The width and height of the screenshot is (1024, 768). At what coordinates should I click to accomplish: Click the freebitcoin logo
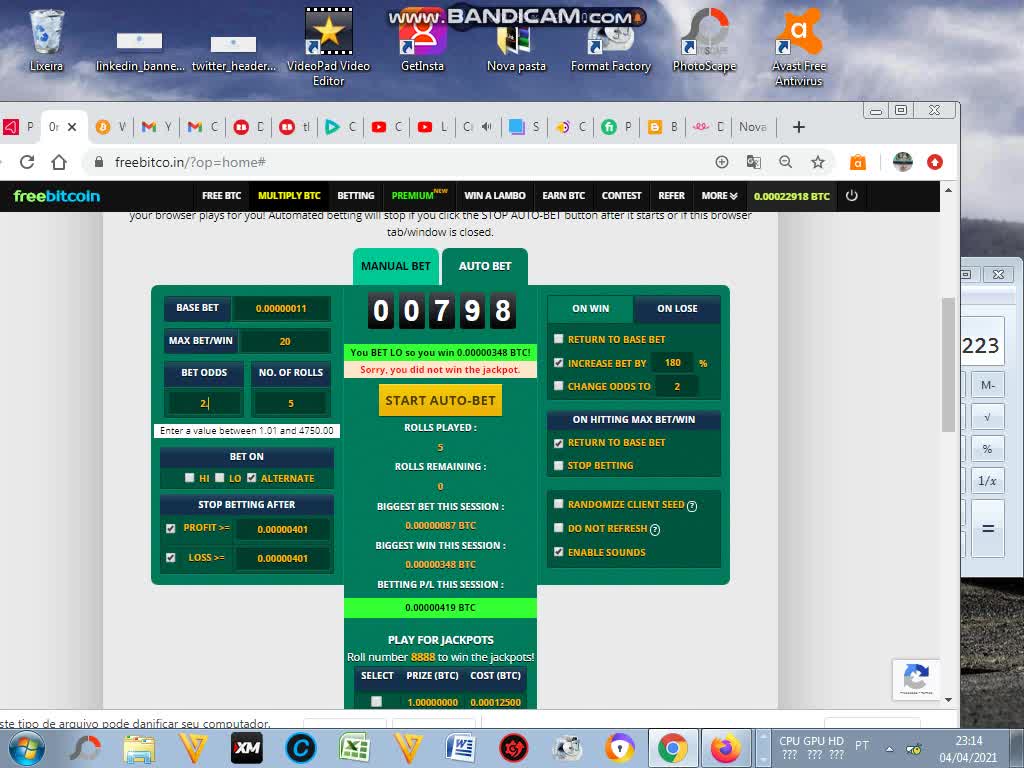pyautogui.click(x=57, y=196)
